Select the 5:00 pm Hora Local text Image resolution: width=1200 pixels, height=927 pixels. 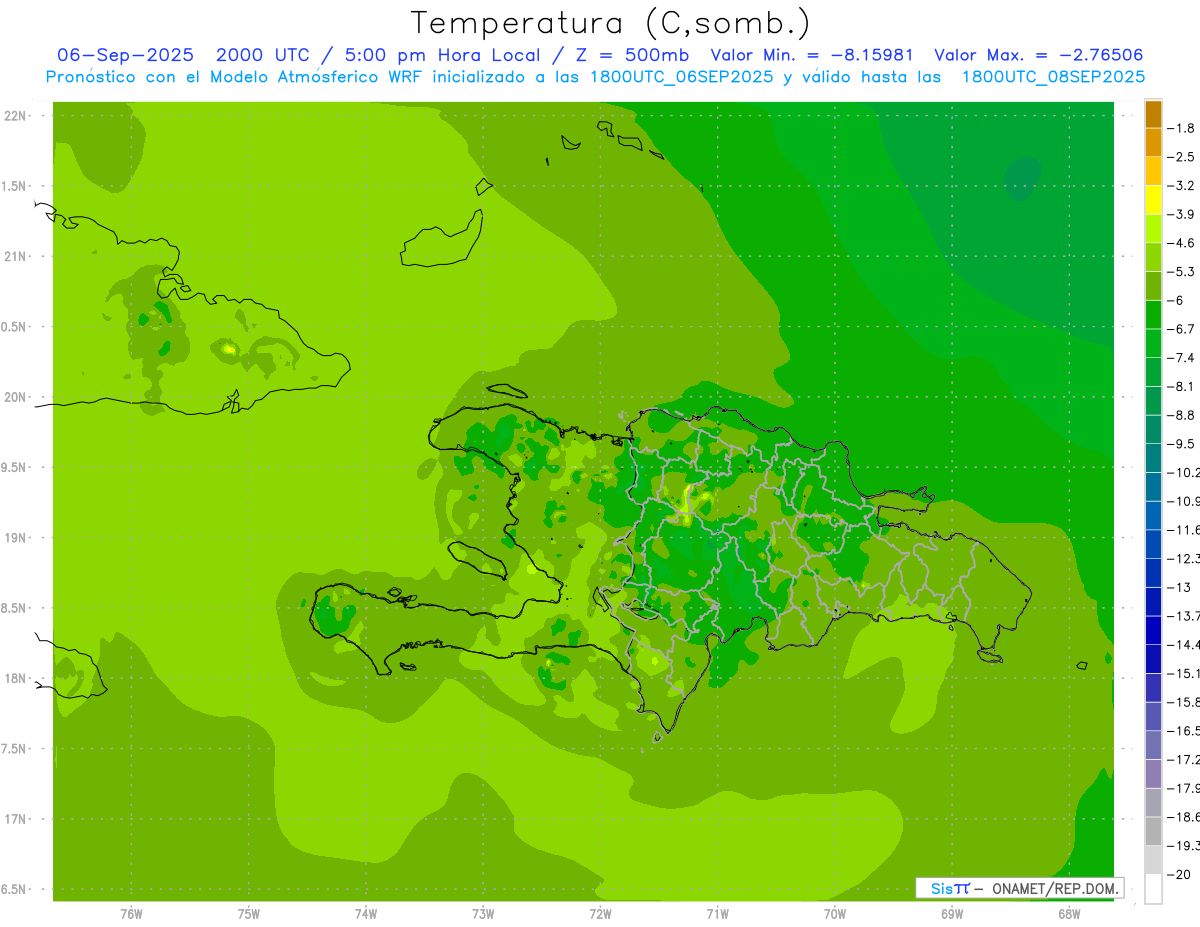pyautogui.click(x=442, y=55)
